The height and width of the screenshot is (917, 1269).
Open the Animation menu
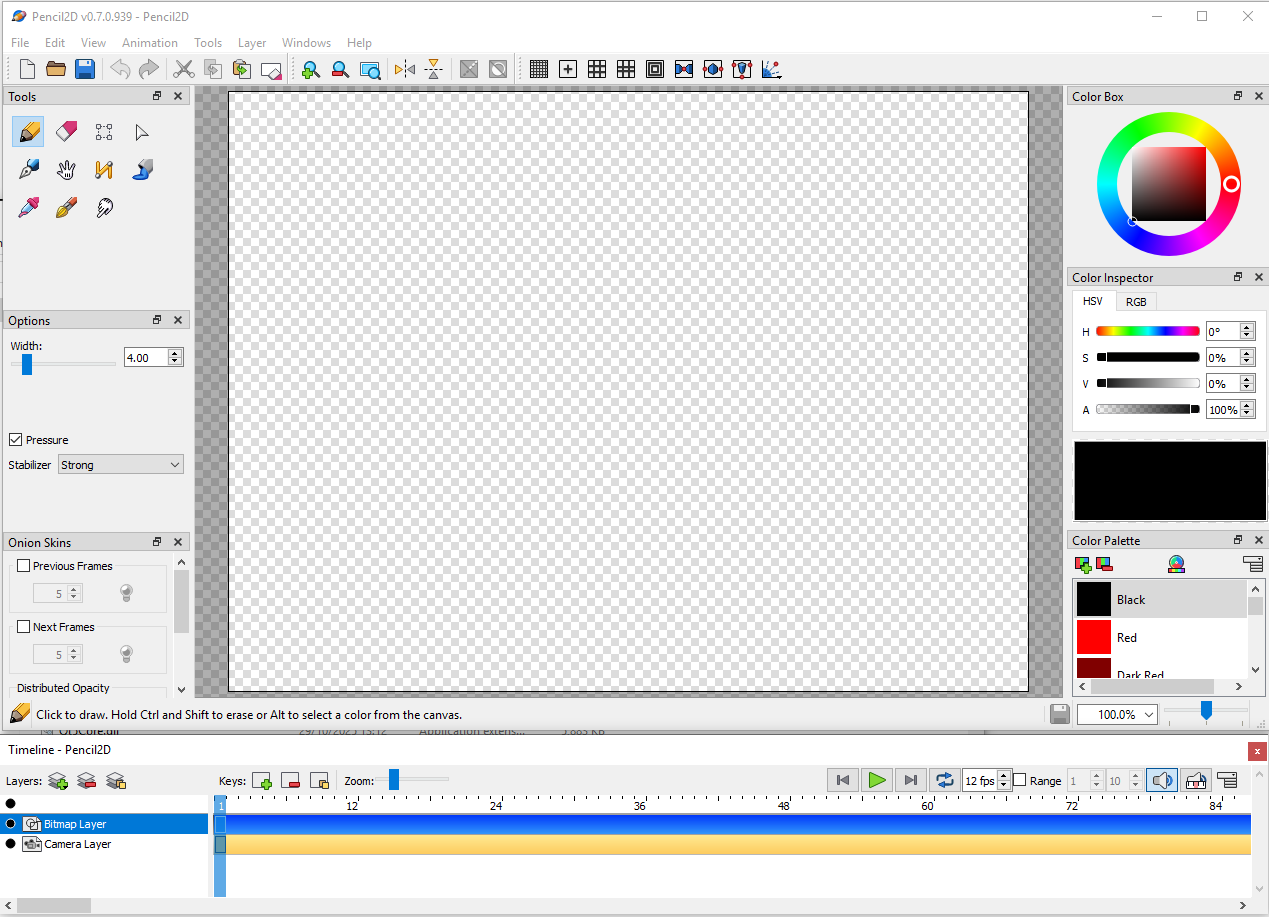(x=150, y=43)
